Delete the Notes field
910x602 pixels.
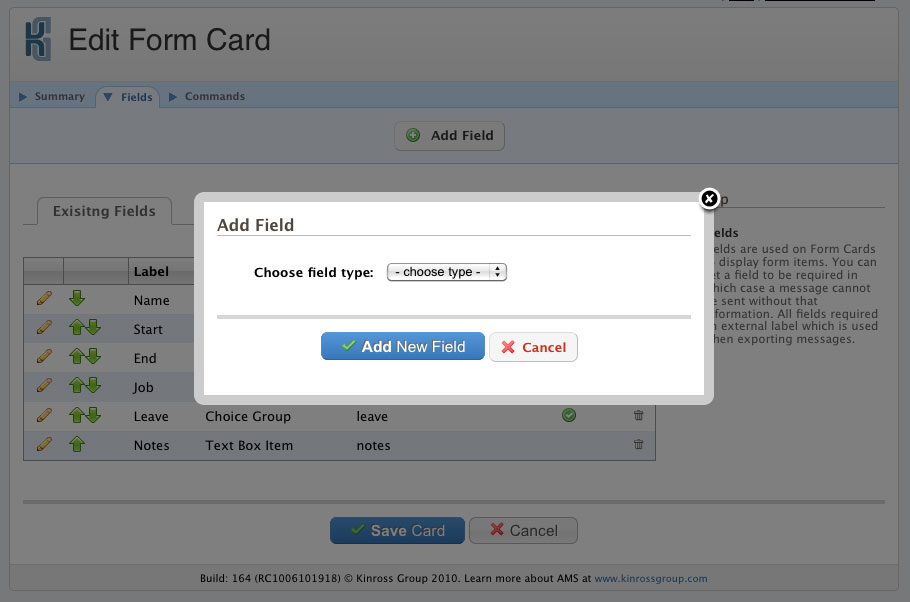[x=638, y=444]
